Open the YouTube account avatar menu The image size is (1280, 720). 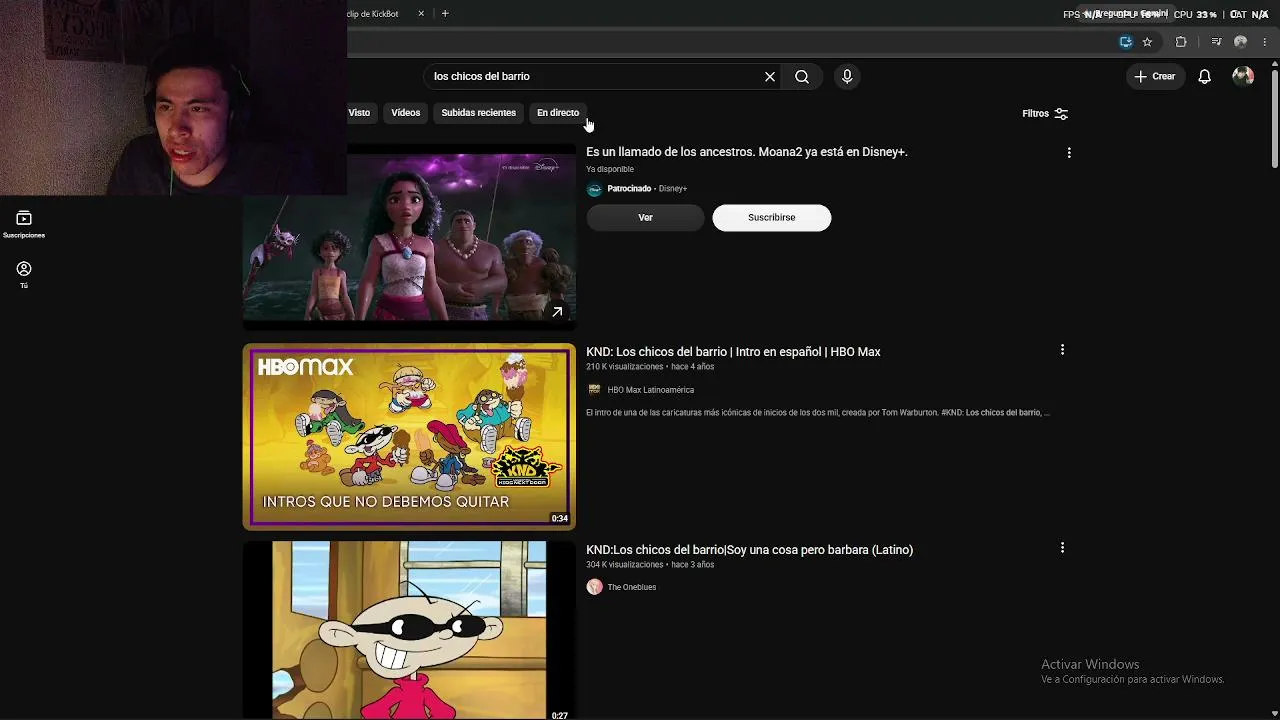click(1243, 76)
